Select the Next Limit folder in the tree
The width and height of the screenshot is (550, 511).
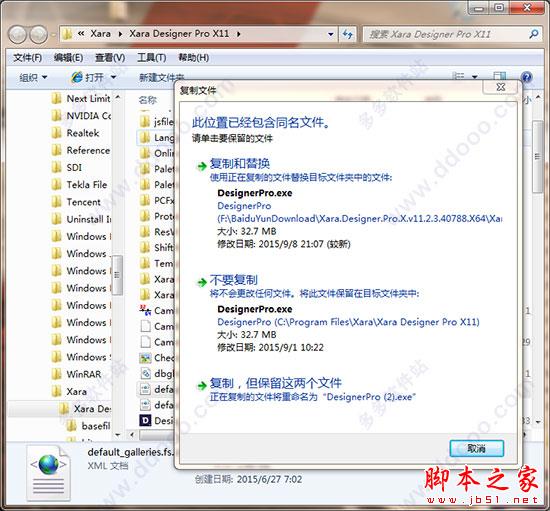click(x=81, y=99)
